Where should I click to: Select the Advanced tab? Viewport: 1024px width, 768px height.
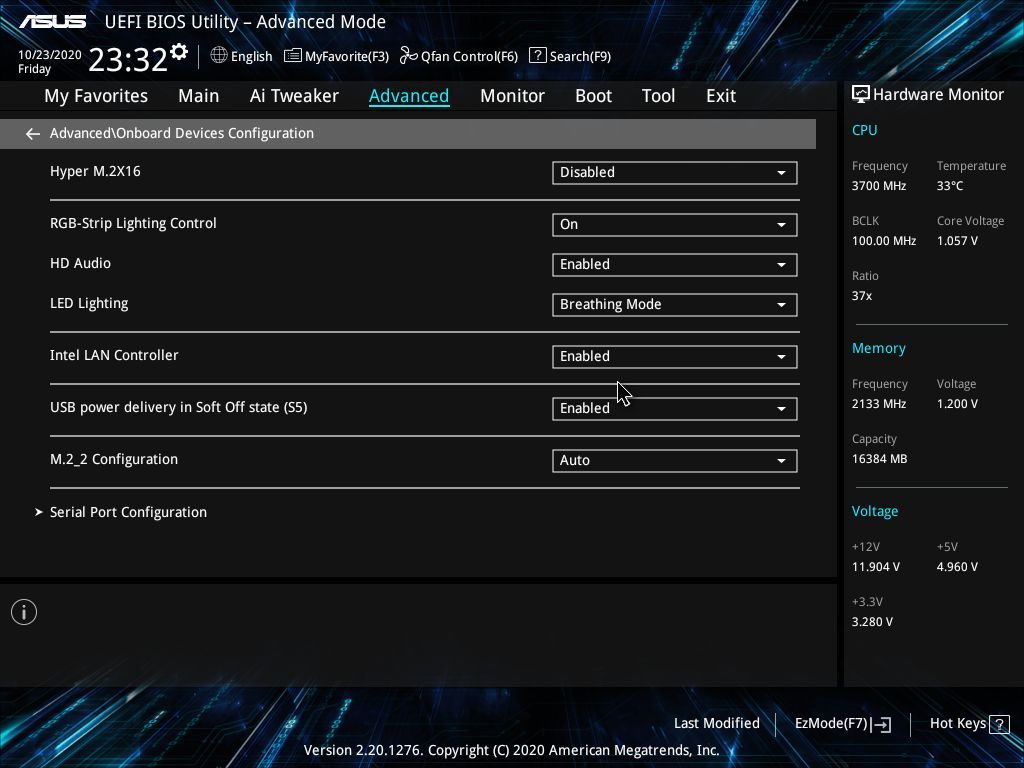click(x=409, y=96)
